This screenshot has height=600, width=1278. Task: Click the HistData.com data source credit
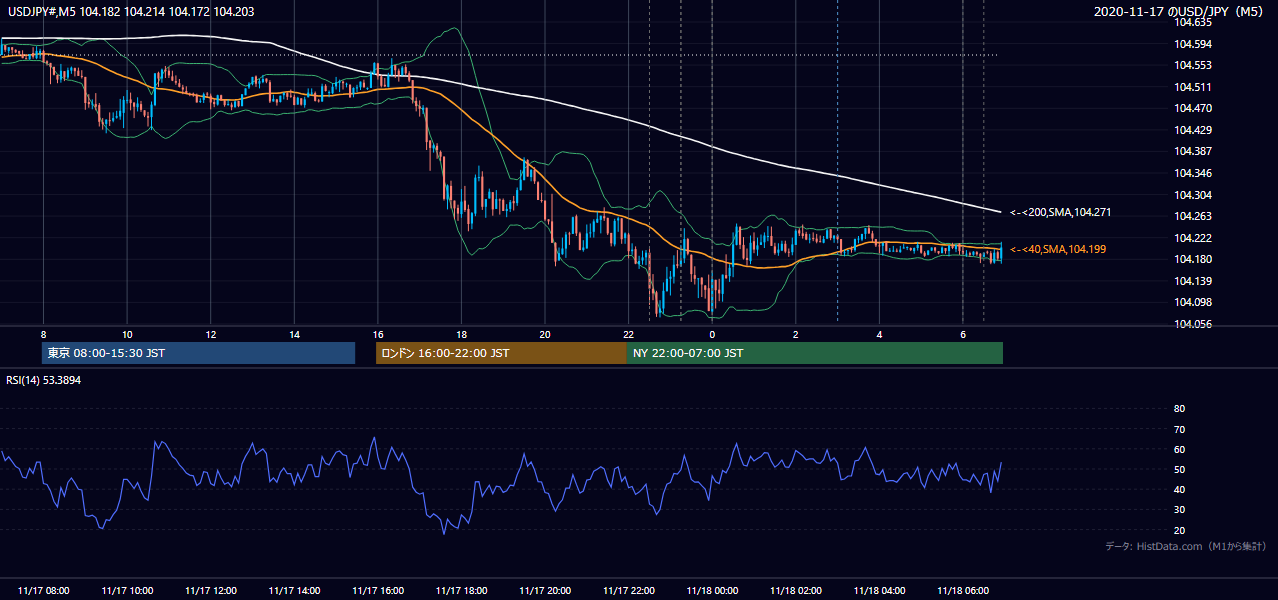[x=1186, y=546]
